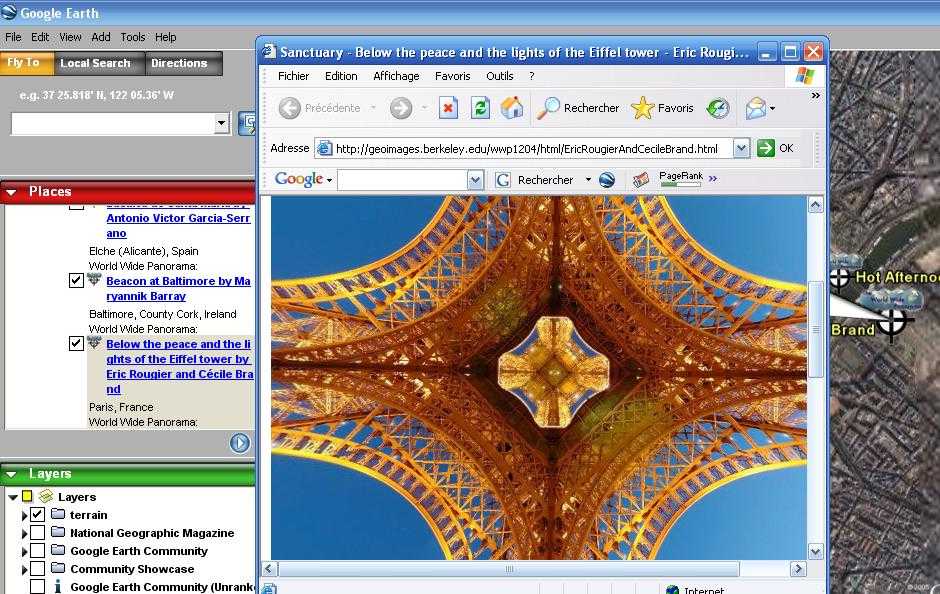940x594 pixels.
Task: Enable Google Earth Community (Unranked) checkbox
Action: pyautogui.click(x=37, y=586)
